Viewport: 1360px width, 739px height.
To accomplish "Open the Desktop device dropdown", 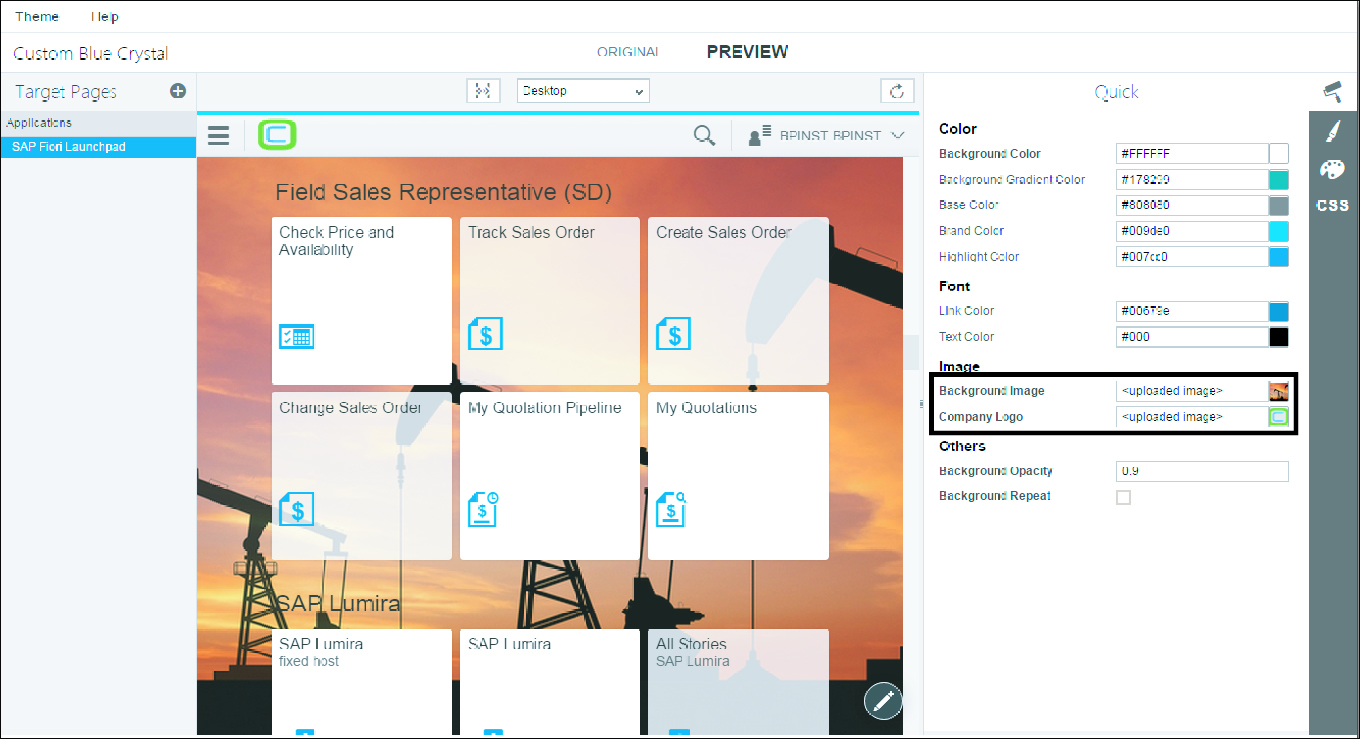I will click(583, 91).
